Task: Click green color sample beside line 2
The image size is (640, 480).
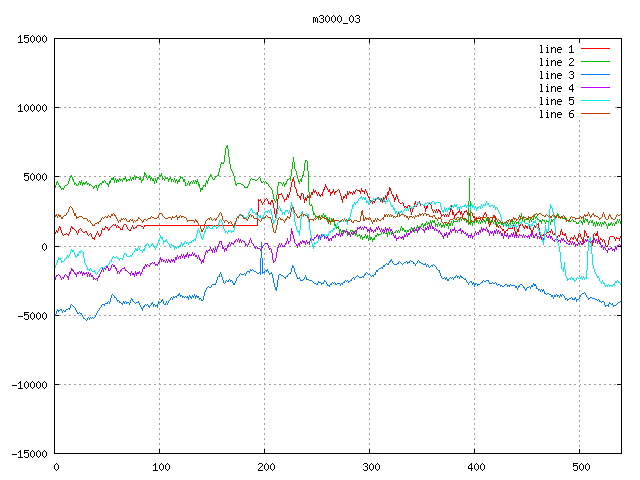Action: (596, 62)
